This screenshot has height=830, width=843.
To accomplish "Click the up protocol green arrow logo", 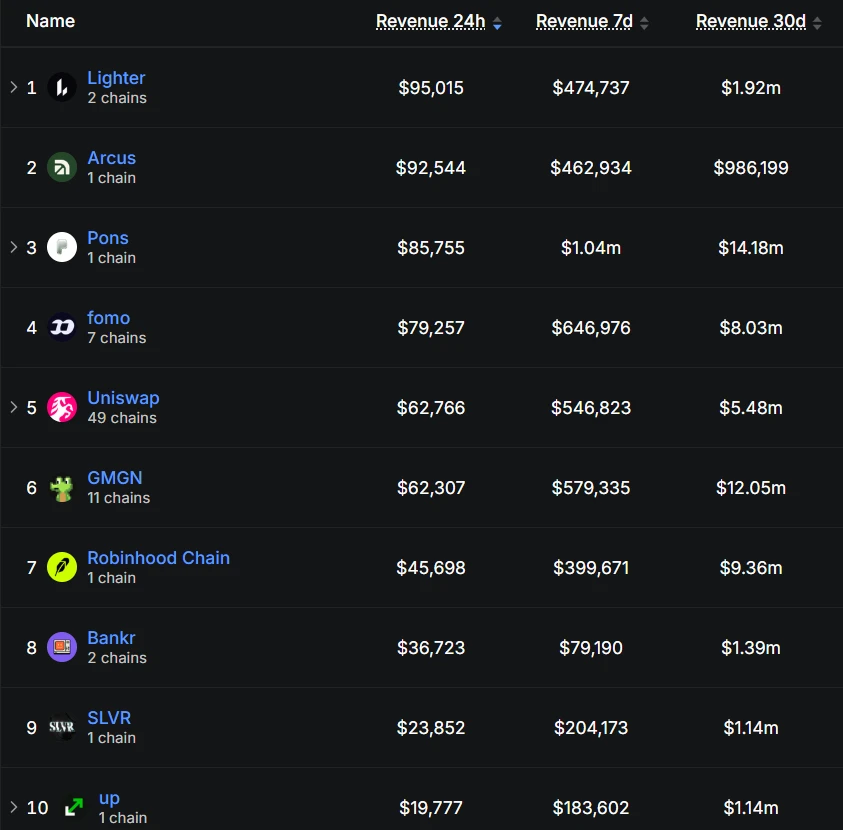I will 74,807.
